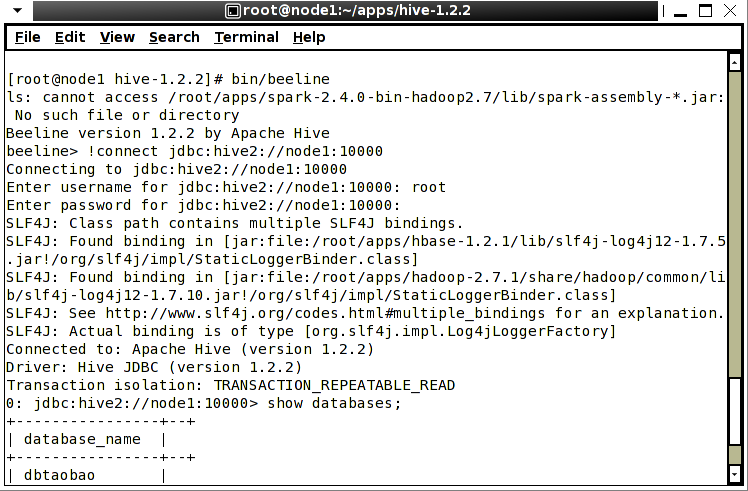Open the Search menu
Screen dimensions: 748x491
click(x=174, y=37)
